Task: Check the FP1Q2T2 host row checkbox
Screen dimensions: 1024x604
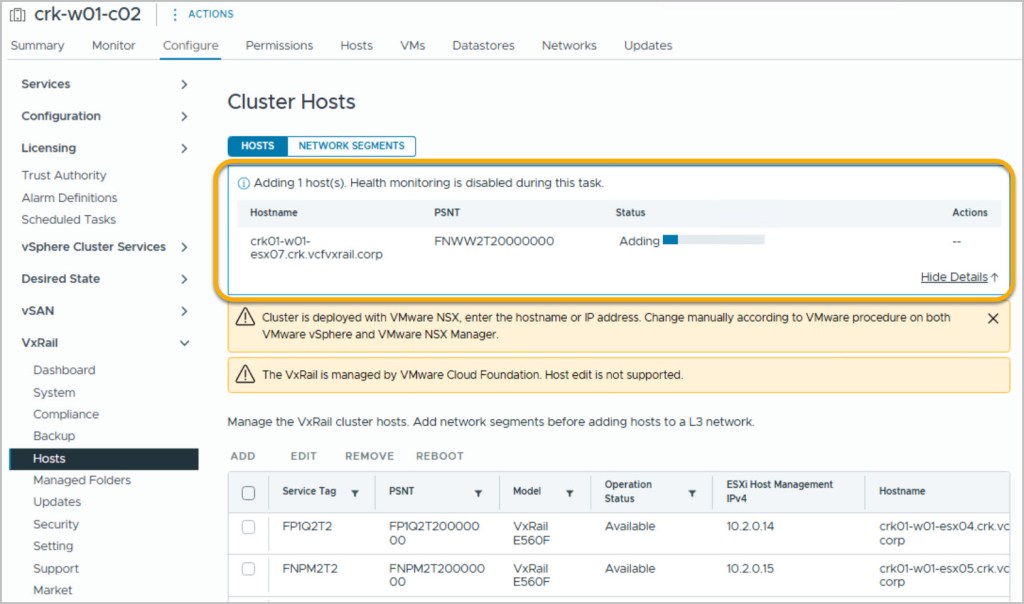Action: click(249, 527)
